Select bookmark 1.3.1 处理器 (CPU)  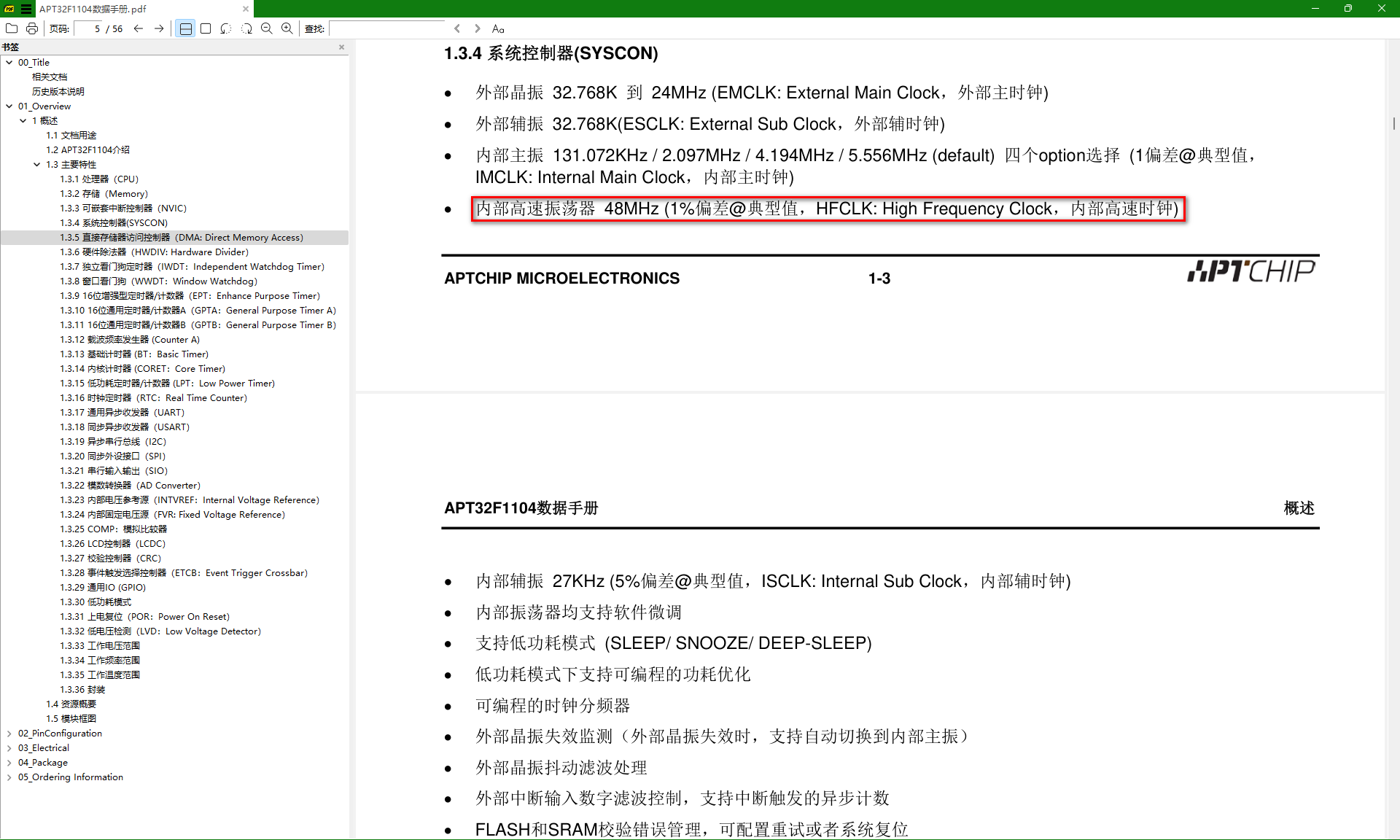[x=99, y=179]
